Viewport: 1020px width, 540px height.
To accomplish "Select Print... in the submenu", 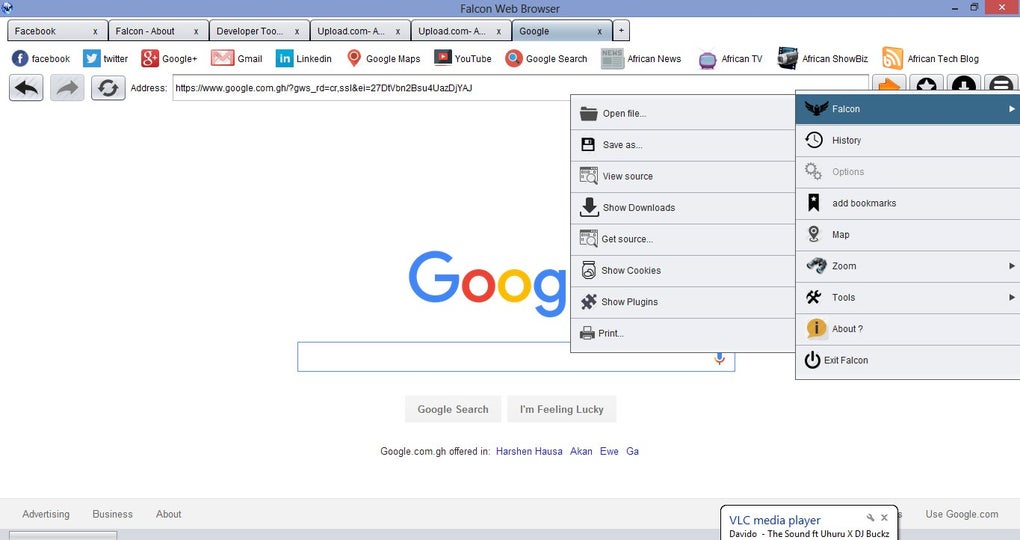I will pos(683,333).
